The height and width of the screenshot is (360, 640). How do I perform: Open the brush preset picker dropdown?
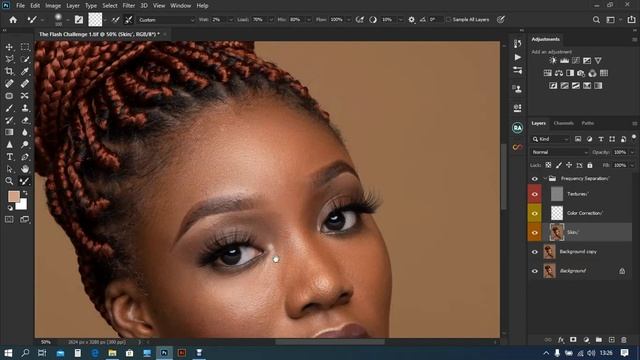point(67,20)
